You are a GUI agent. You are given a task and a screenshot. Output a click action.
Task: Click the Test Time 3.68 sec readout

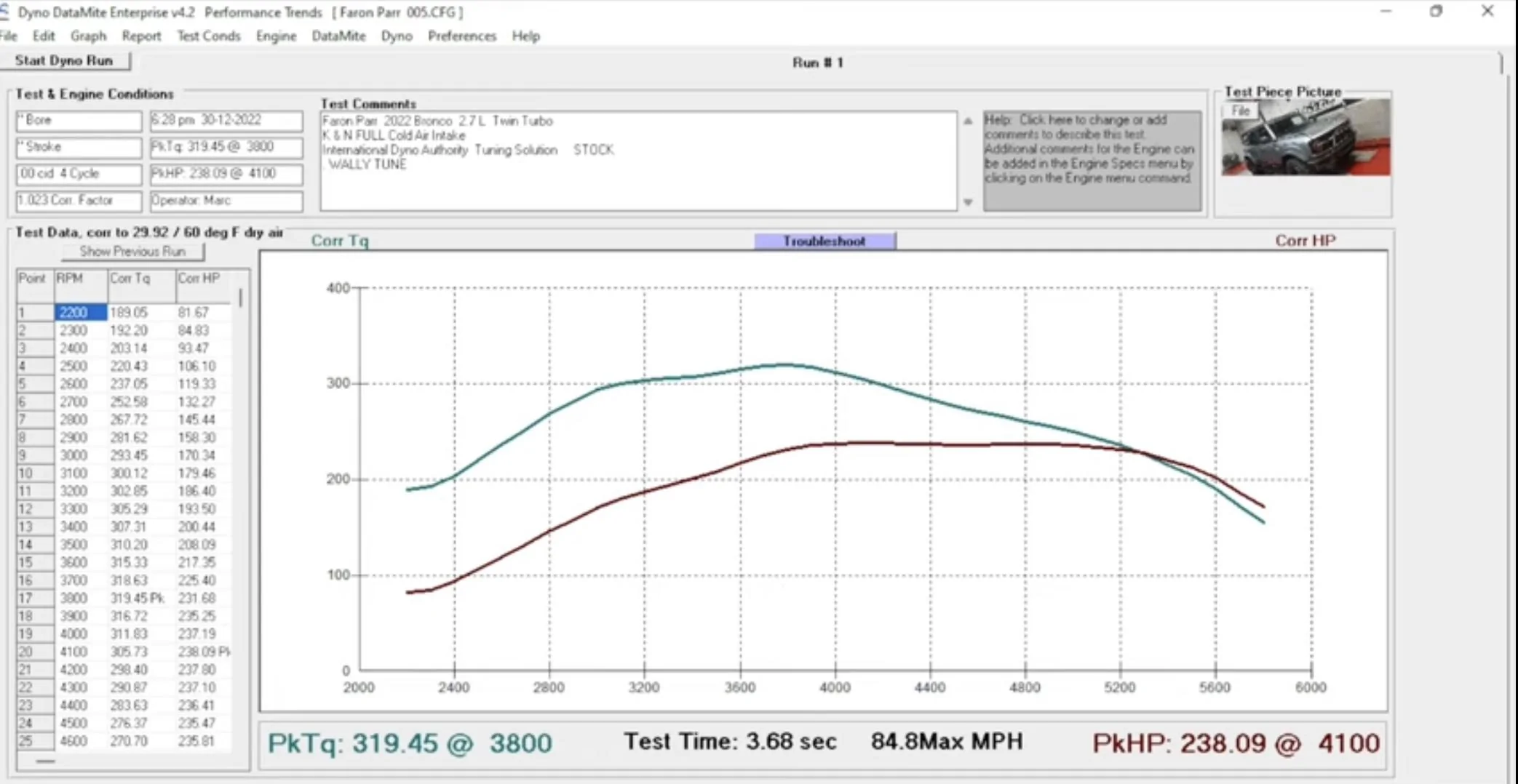coord(731,742)
